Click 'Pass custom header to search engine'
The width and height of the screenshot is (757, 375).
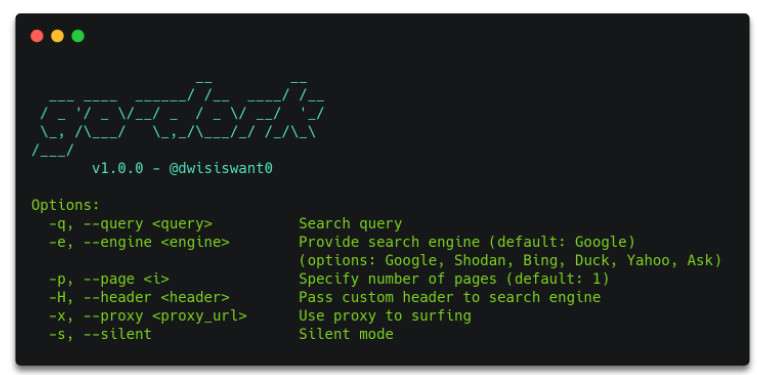tap(449, 297)
